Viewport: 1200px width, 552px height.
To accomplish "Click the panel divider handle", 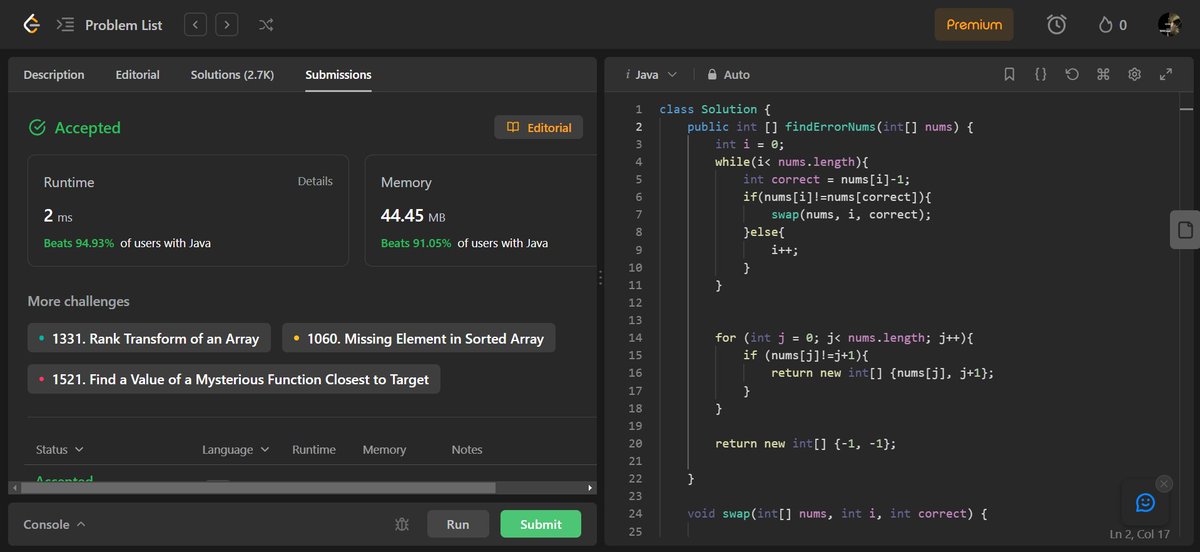I will pyautogui.click(x=600, y=277).
